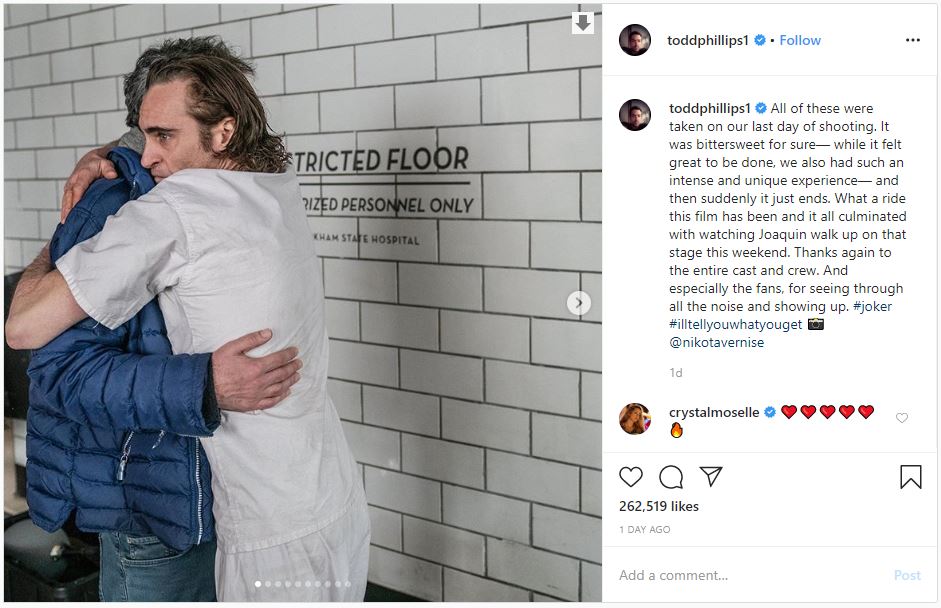Download image using the arrow icon

[583, 23]
